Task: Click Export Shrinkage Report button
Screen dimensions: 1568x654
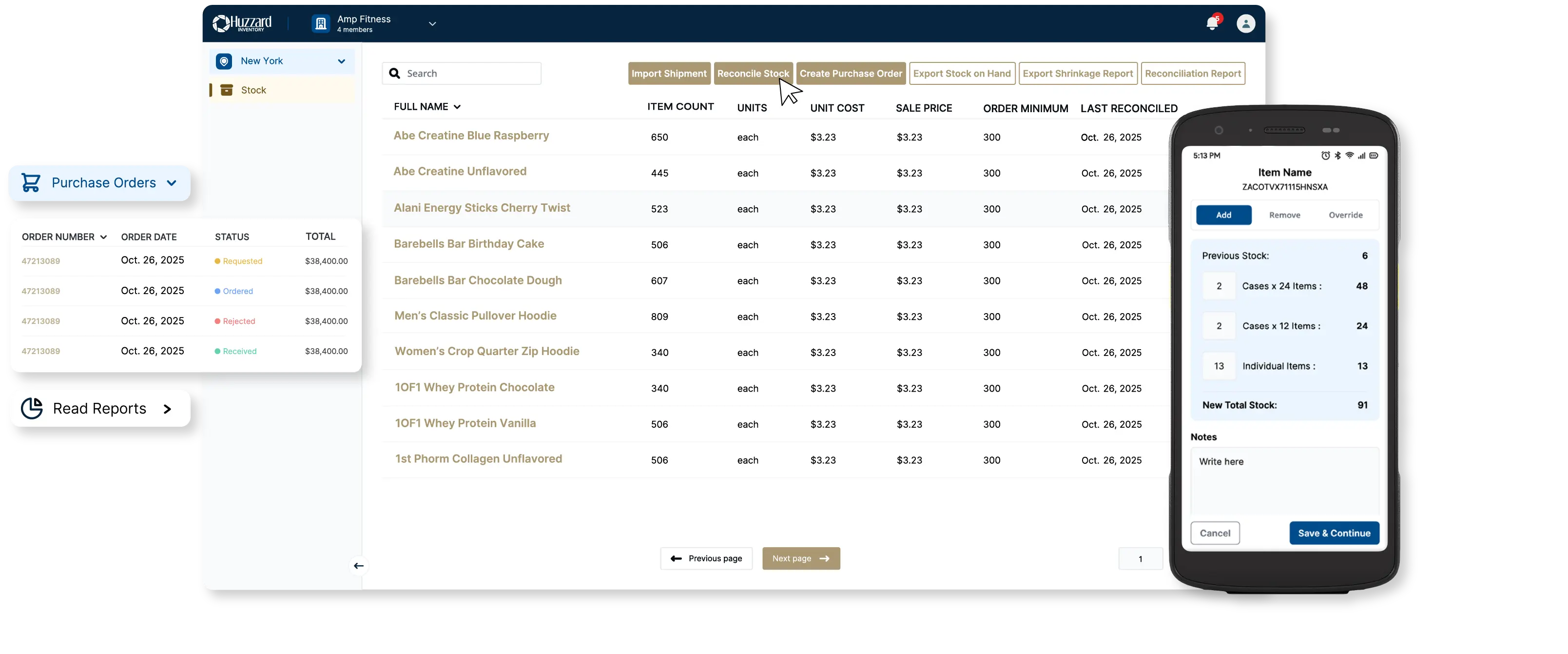Action: coord(1077,73)
